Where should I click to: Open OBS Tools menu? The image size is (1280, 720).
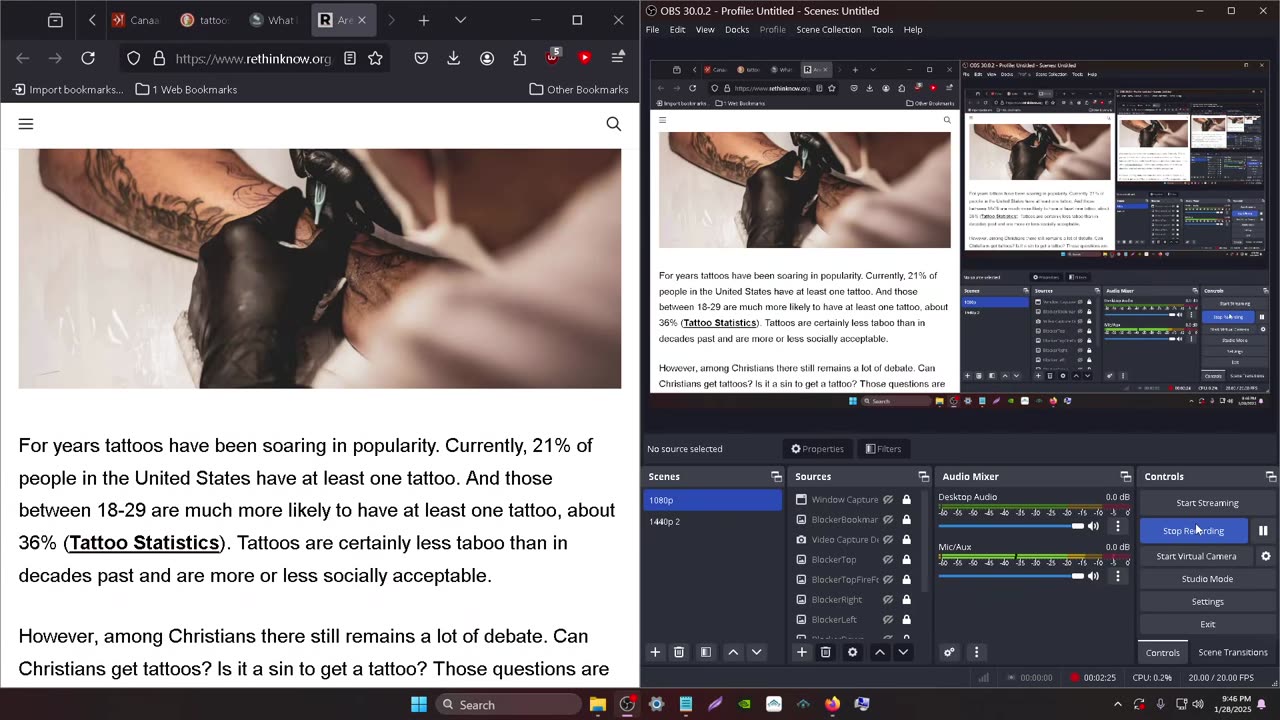point(882,30)
